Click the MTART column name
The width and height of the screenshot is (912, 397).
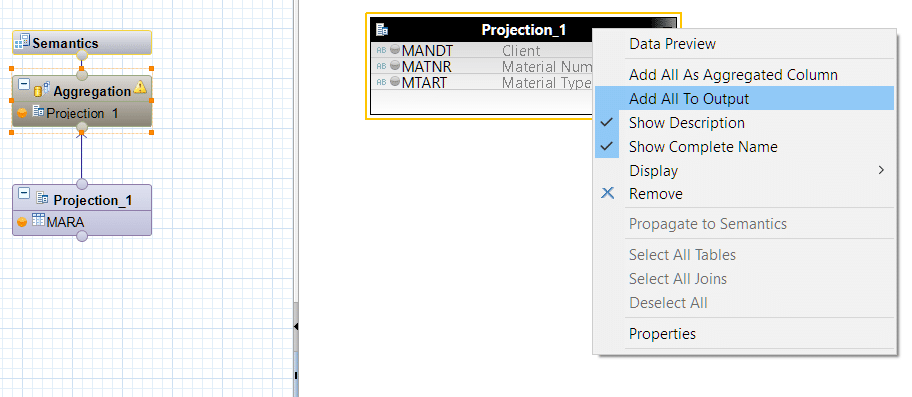pos(424,83)
